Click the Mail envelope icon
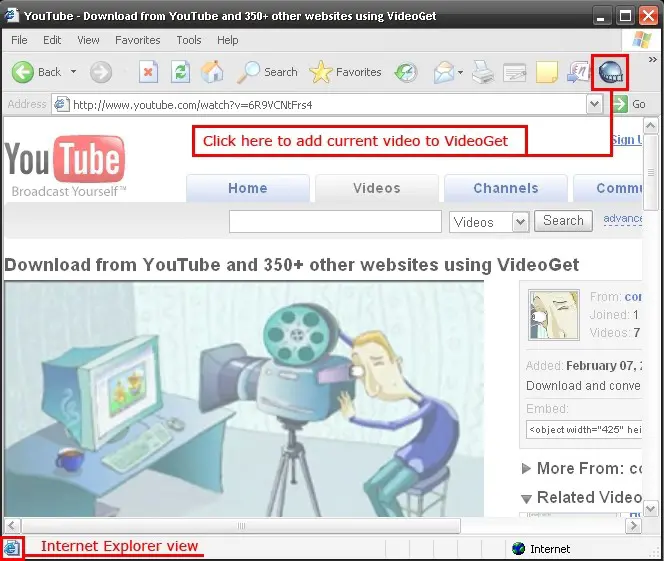Viewport: 664px width, 561px height. point(443,72)
